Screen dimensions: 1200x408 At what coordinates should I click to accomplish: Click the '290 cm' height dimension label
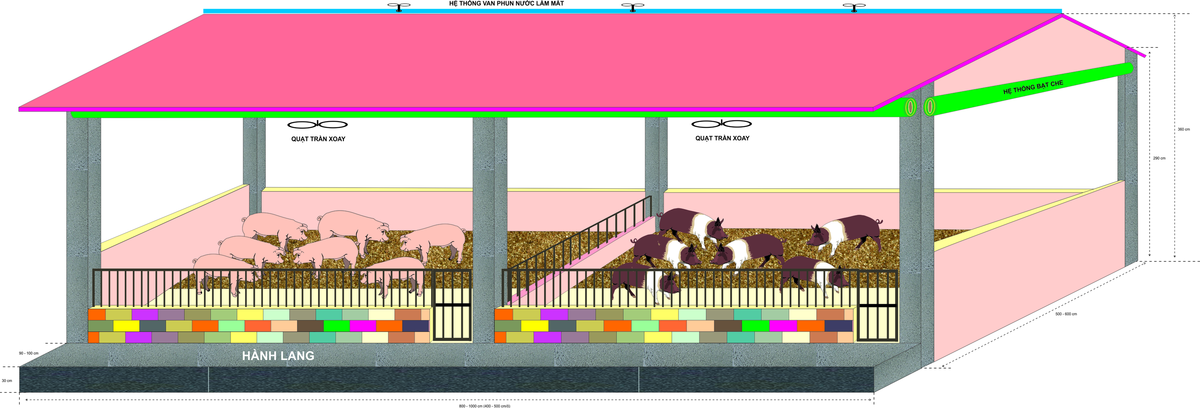1158,158
